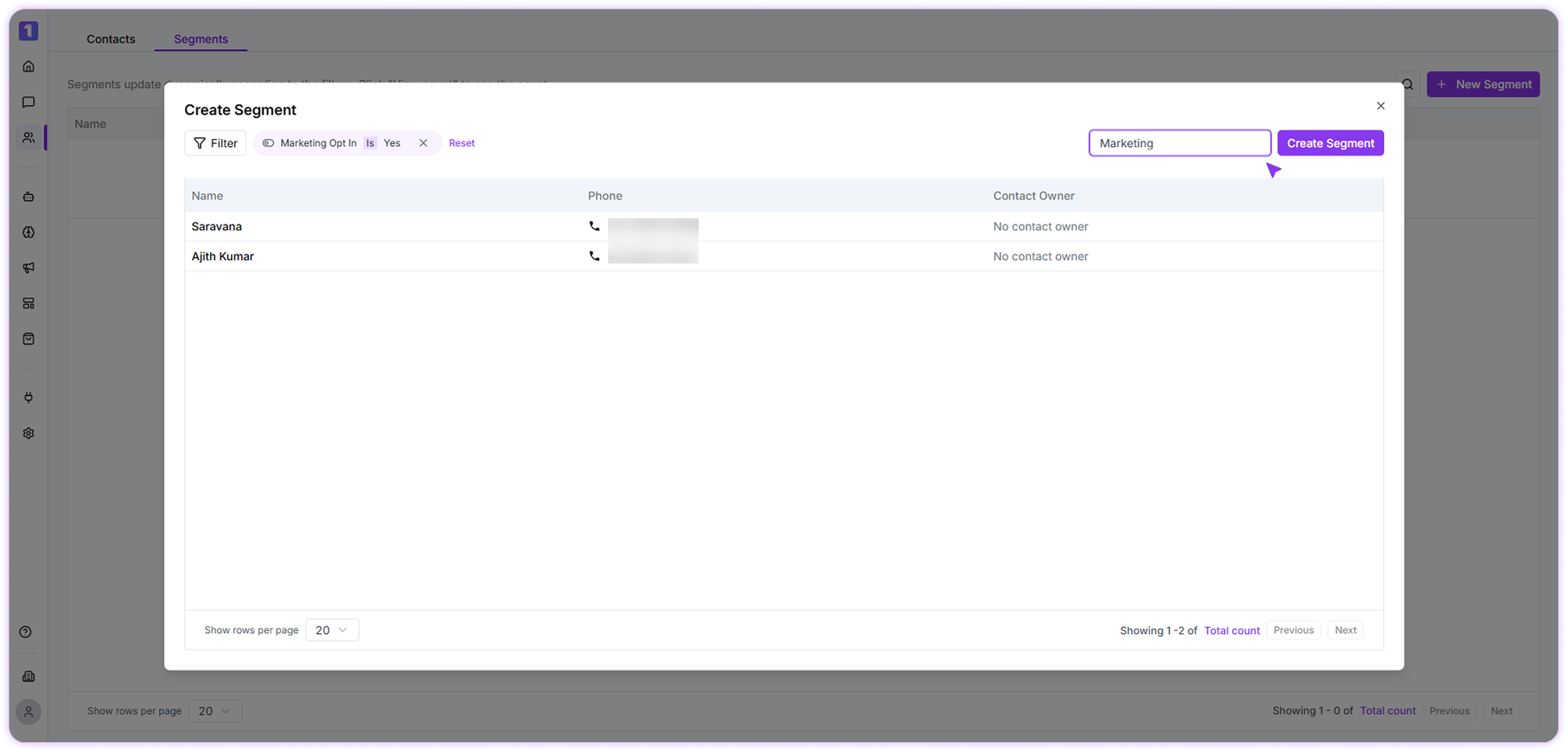Click the app logo at top left

point(28,31)
